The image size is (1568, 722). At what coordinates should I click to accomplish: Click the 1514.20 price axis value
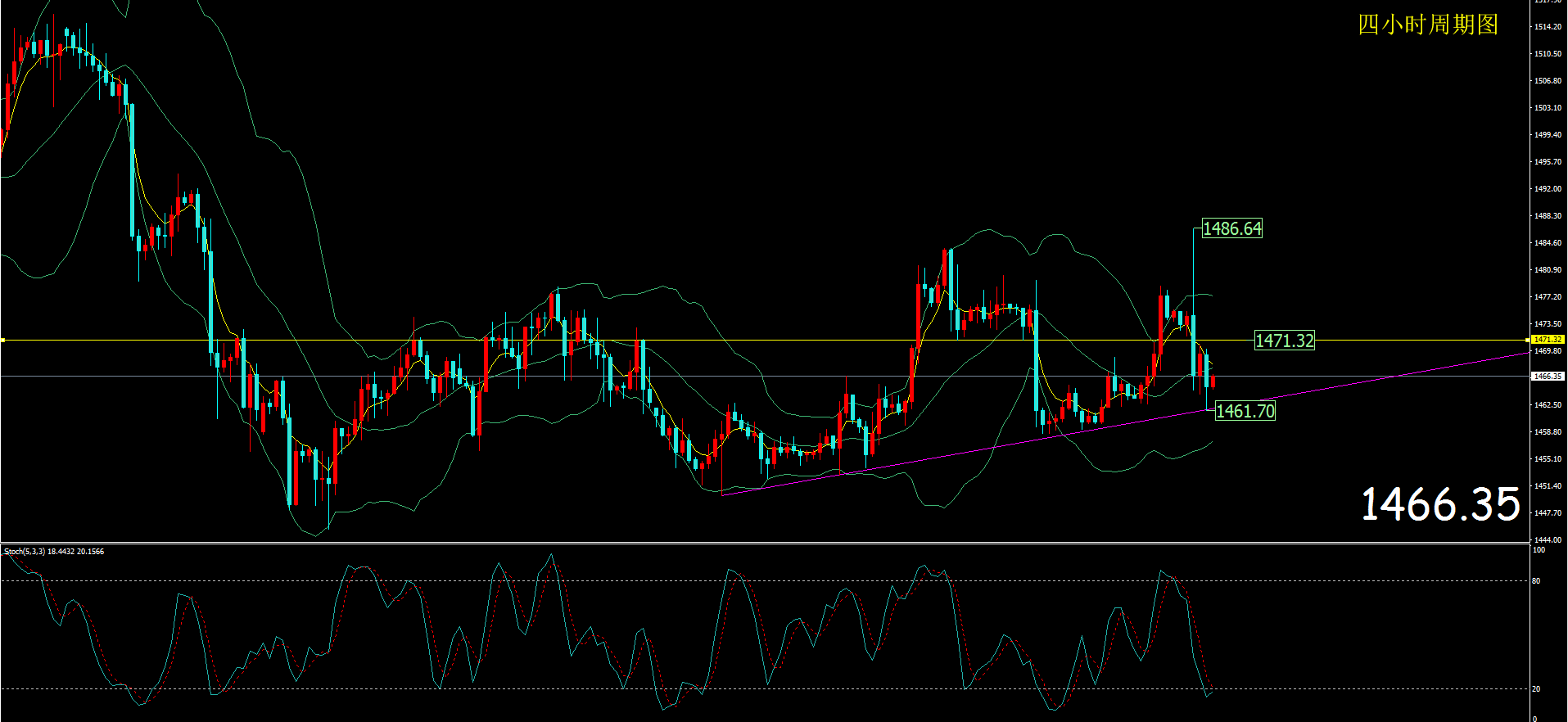1548,27
